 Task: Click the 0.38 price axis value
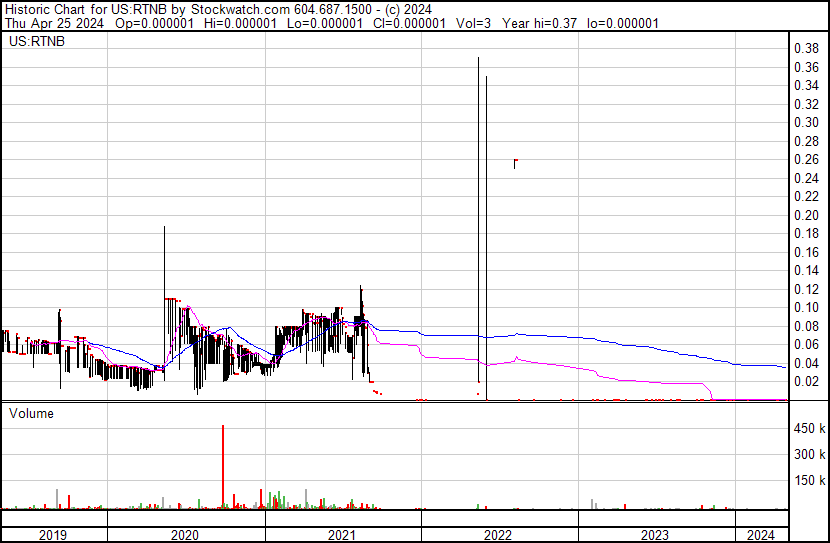click(x=806, y=49)
